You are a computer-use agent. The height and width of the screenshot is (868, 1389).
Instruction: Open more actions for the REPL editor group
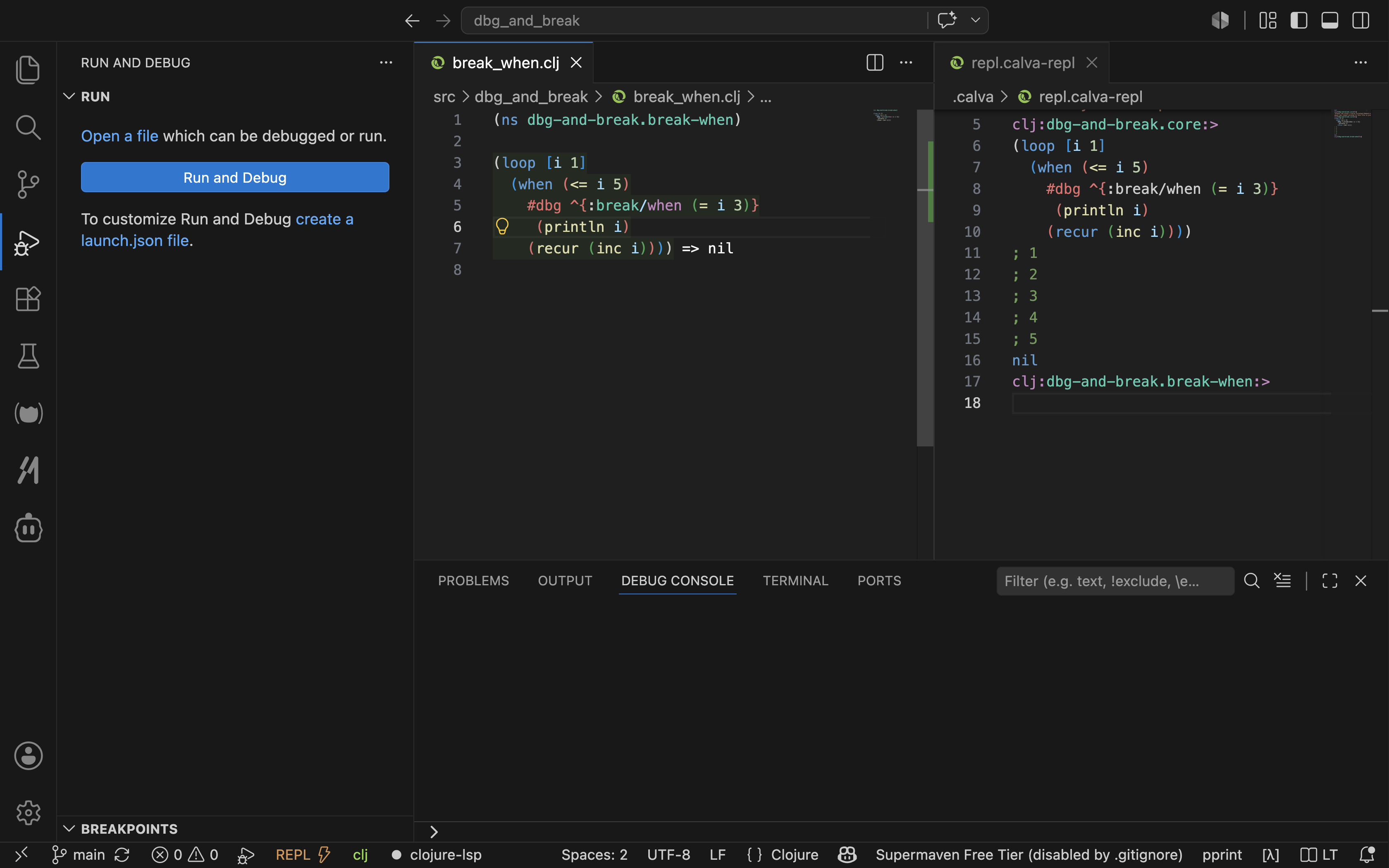[x=1361, y=62]
